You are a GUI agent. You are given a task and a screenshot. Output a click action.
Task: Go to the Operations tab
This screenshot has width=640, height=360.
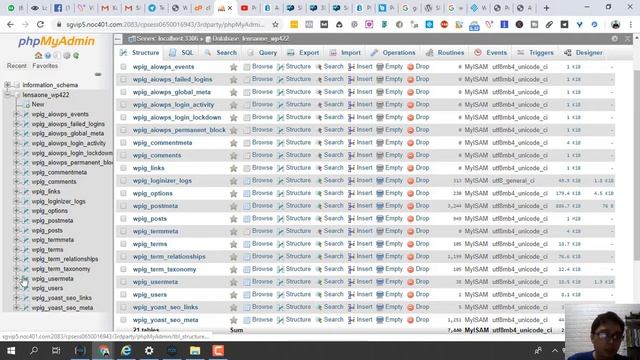point(393,53)
